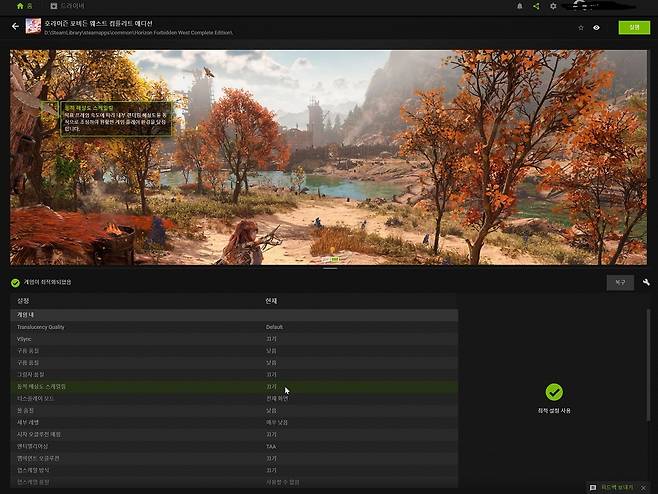The height and width of the screenshot is (494, 658).
Task: Open the notifications bell
Action: pyautogui.click(x=520, y=6)
